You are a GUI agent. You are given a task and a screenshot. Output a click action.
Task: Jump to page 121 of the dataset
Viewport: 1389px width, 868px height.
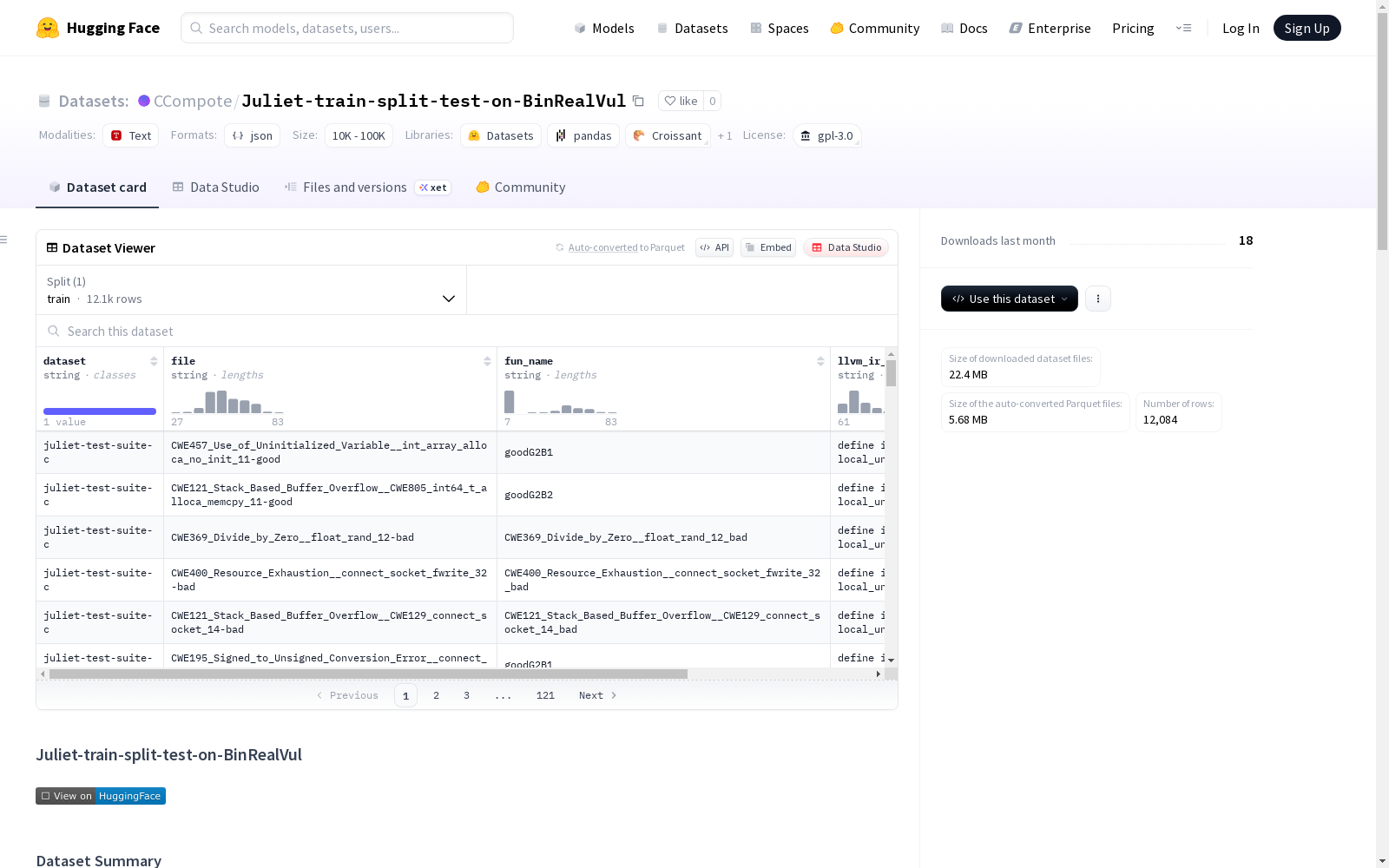tap(545, 695)
